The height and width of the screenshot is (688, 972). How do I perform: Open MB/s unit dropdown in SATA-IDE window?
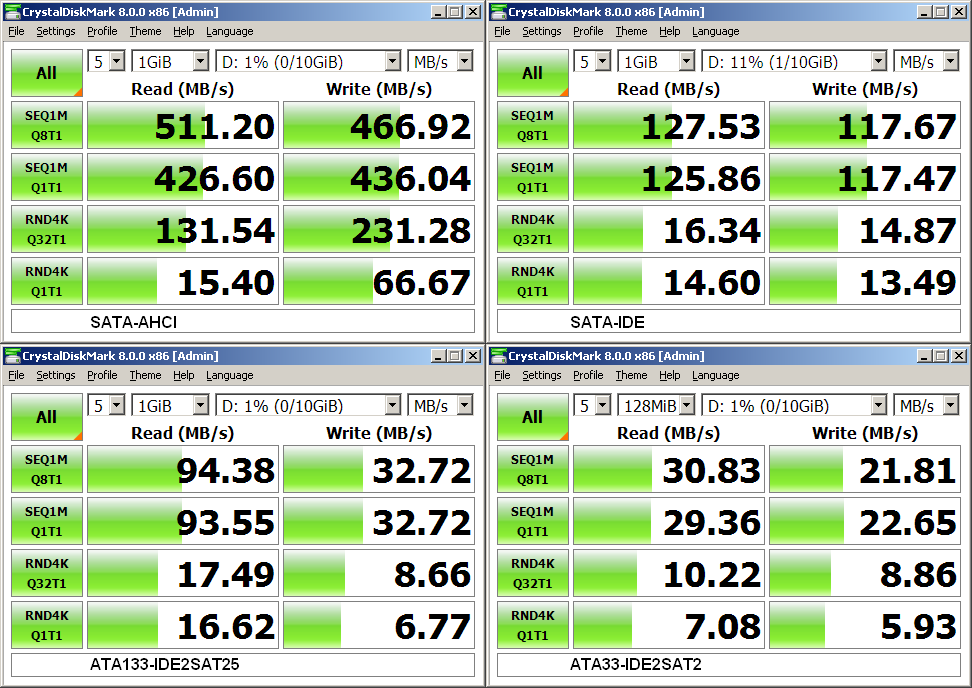(926, 61)
